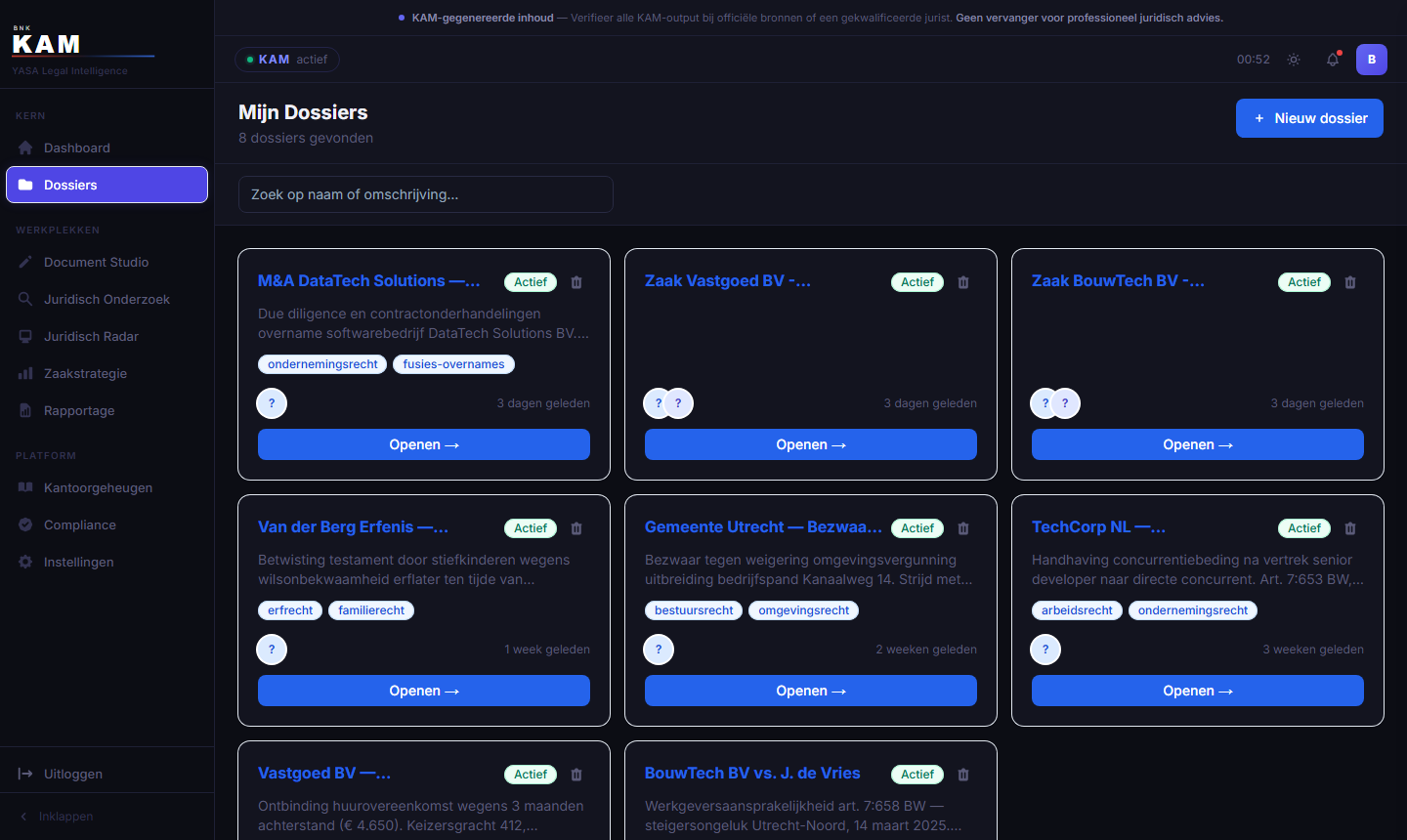Open notifications bell
Viewport: 1407px width, 840px height.
point(1333,60)
